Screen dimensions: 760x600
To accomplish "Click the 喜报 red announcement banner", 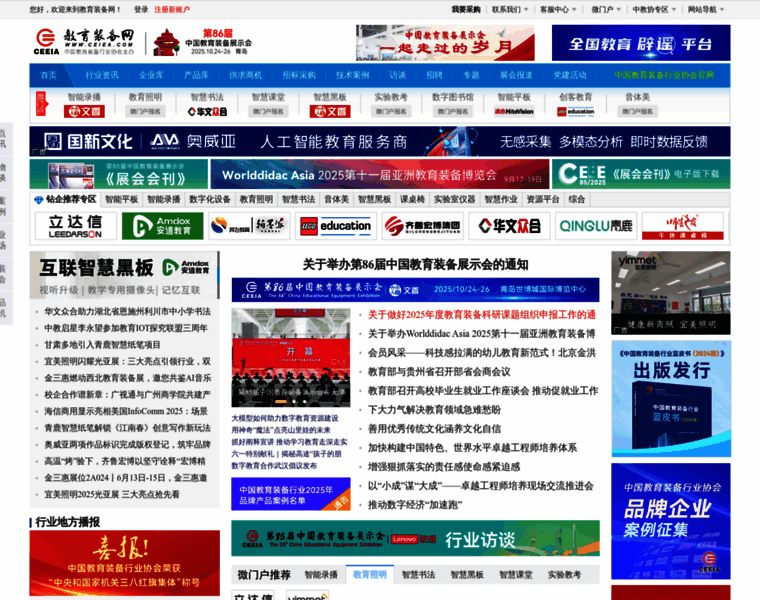I will click(x=125, y=563).
